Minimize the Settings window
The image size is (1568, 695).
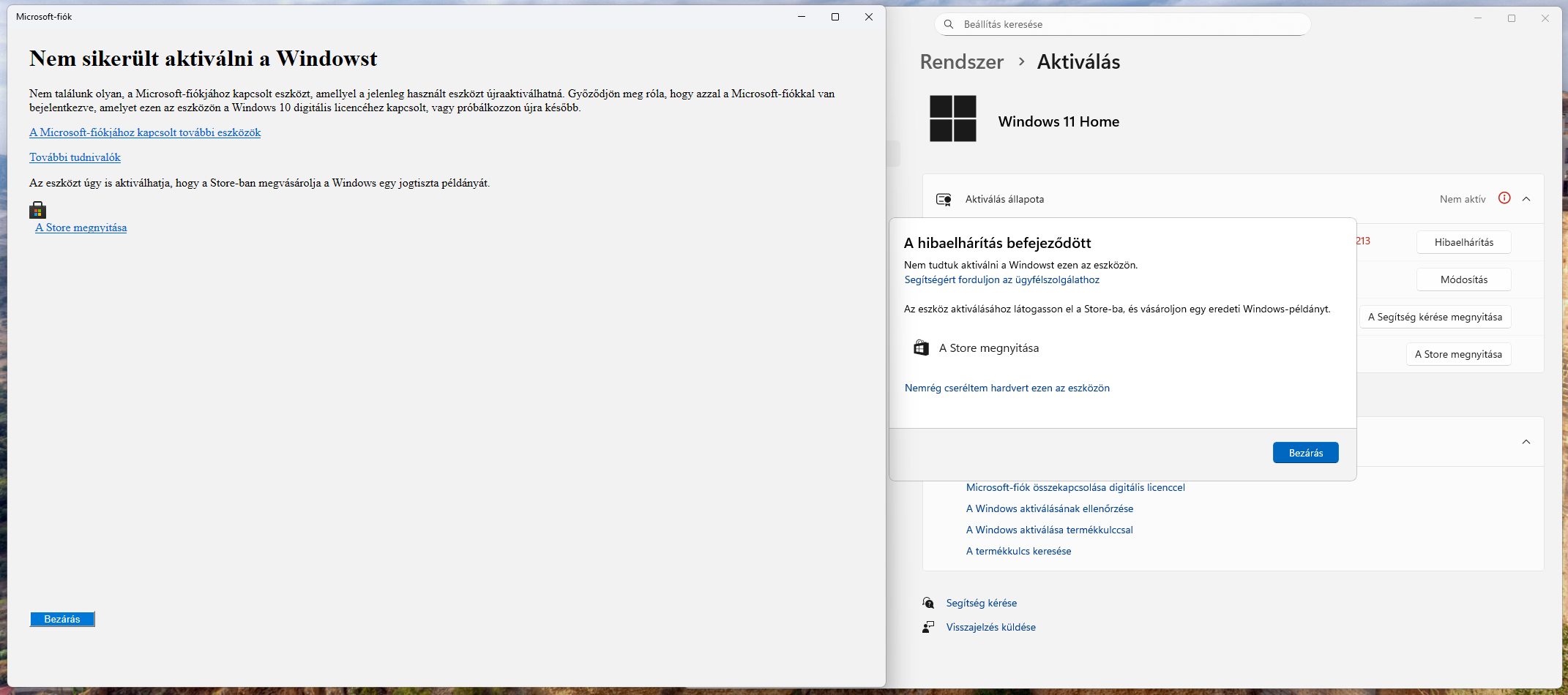coord(1478,18)
